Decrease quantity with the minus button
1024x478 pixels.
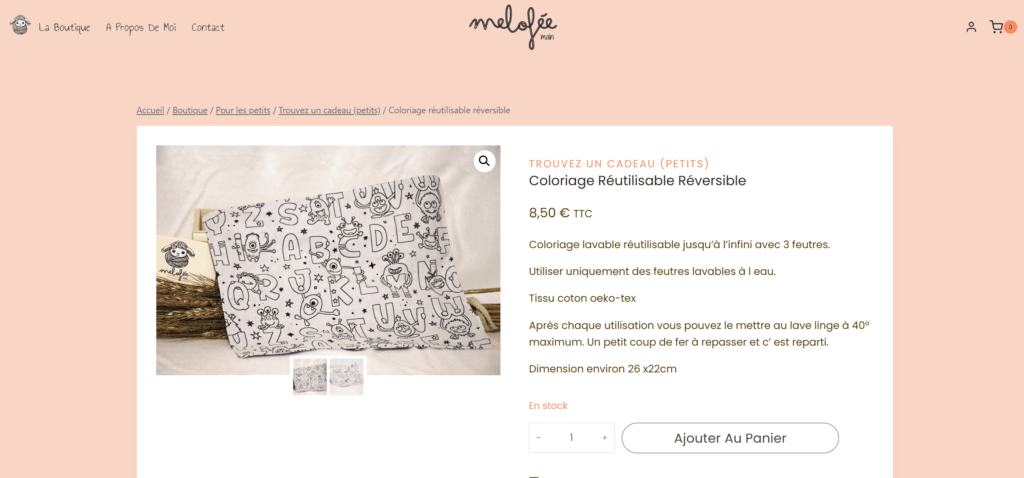(x=538, y=438)
